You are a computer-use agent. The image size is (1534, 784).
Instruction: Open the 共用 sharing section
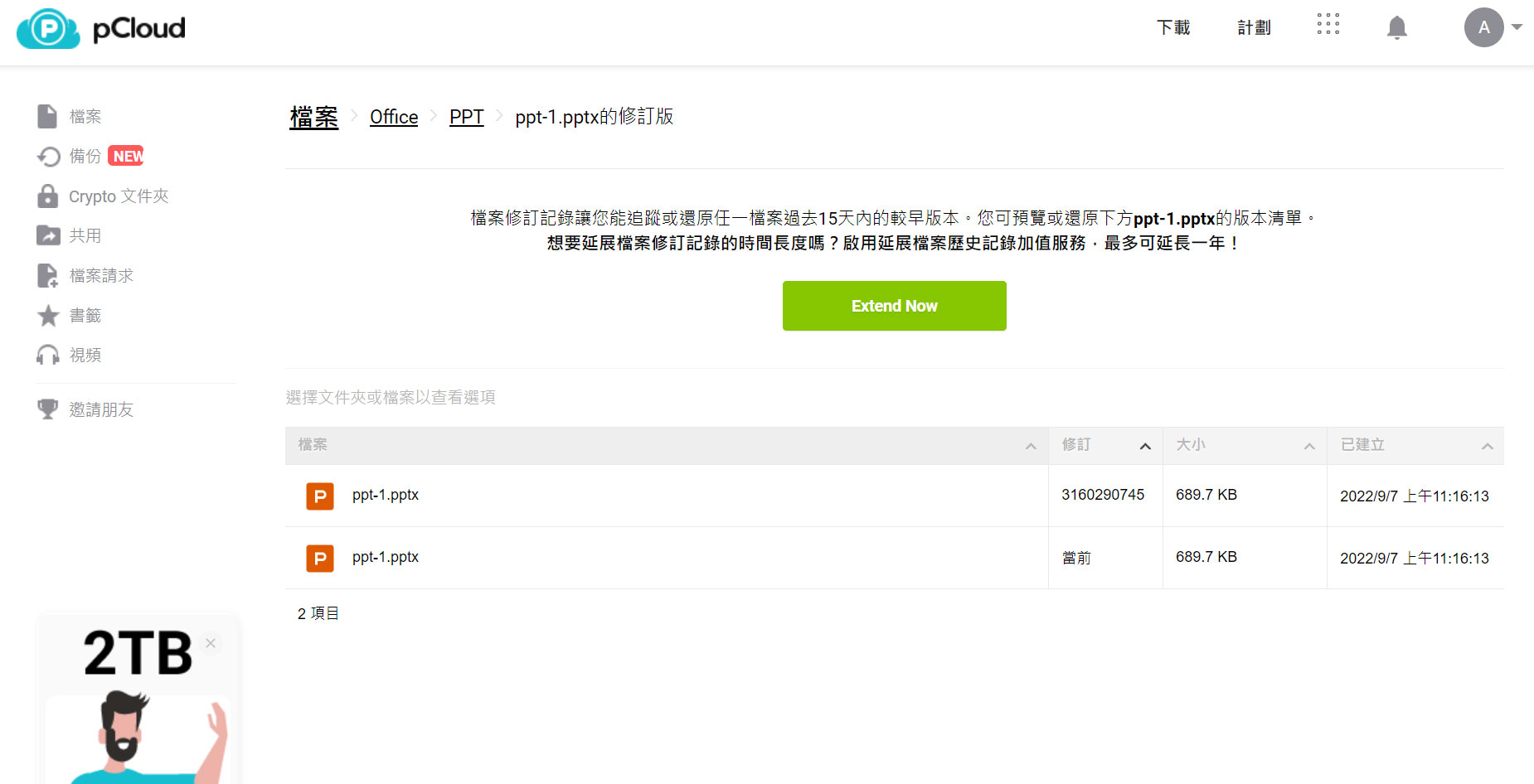84,235
